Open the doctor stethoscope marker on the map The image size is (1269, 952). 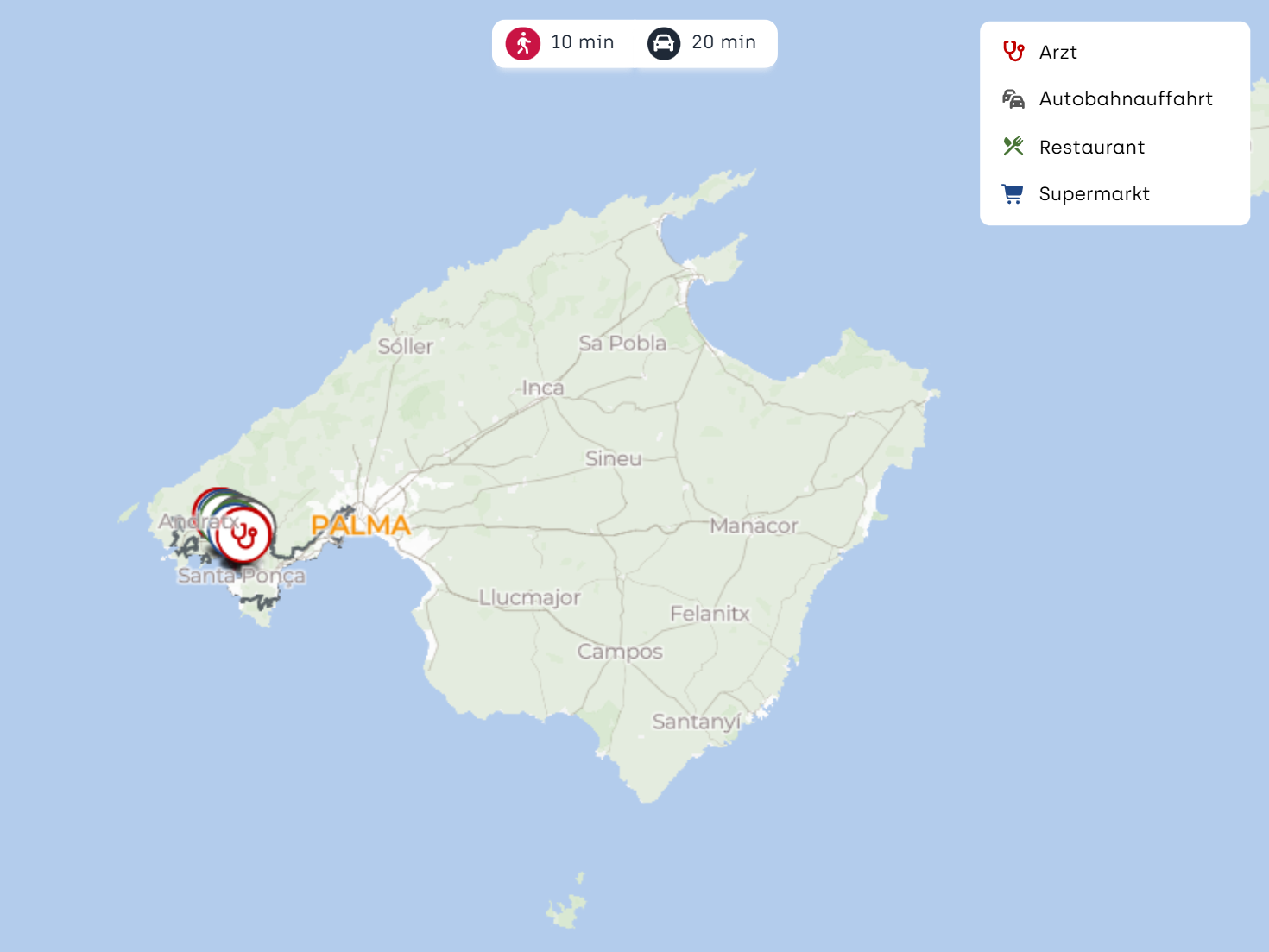point(243,536)
